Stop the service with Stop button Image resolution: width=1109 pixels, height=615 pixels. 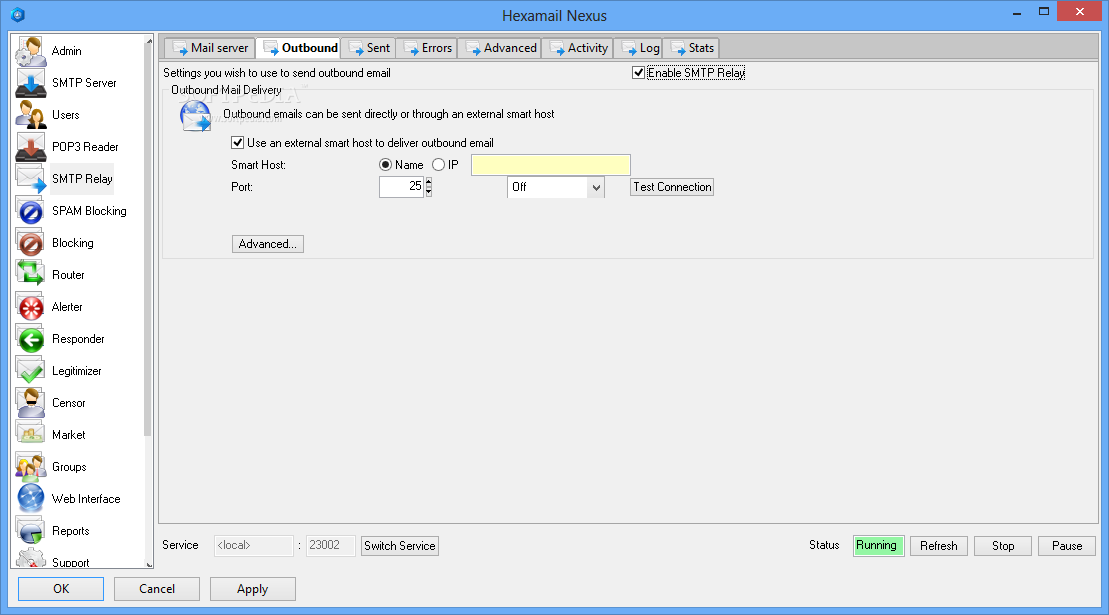click(1003, 546)
